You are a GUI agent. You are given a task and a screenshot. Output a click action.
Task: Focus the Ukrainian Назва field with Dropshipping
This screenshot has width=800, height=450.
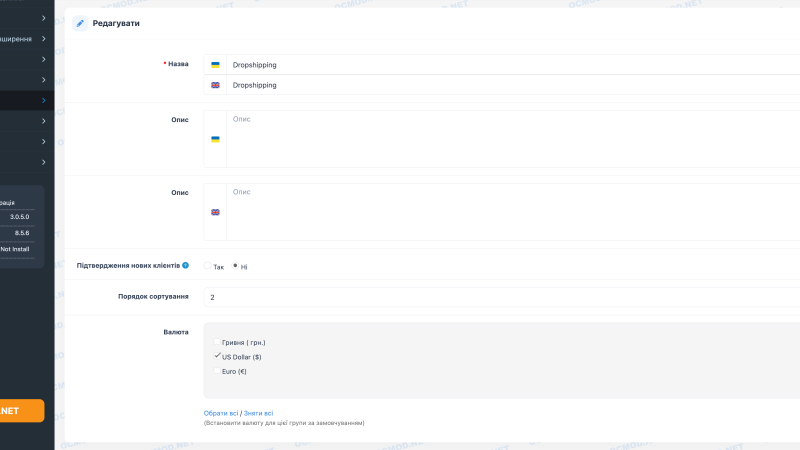tap(513, 65)
